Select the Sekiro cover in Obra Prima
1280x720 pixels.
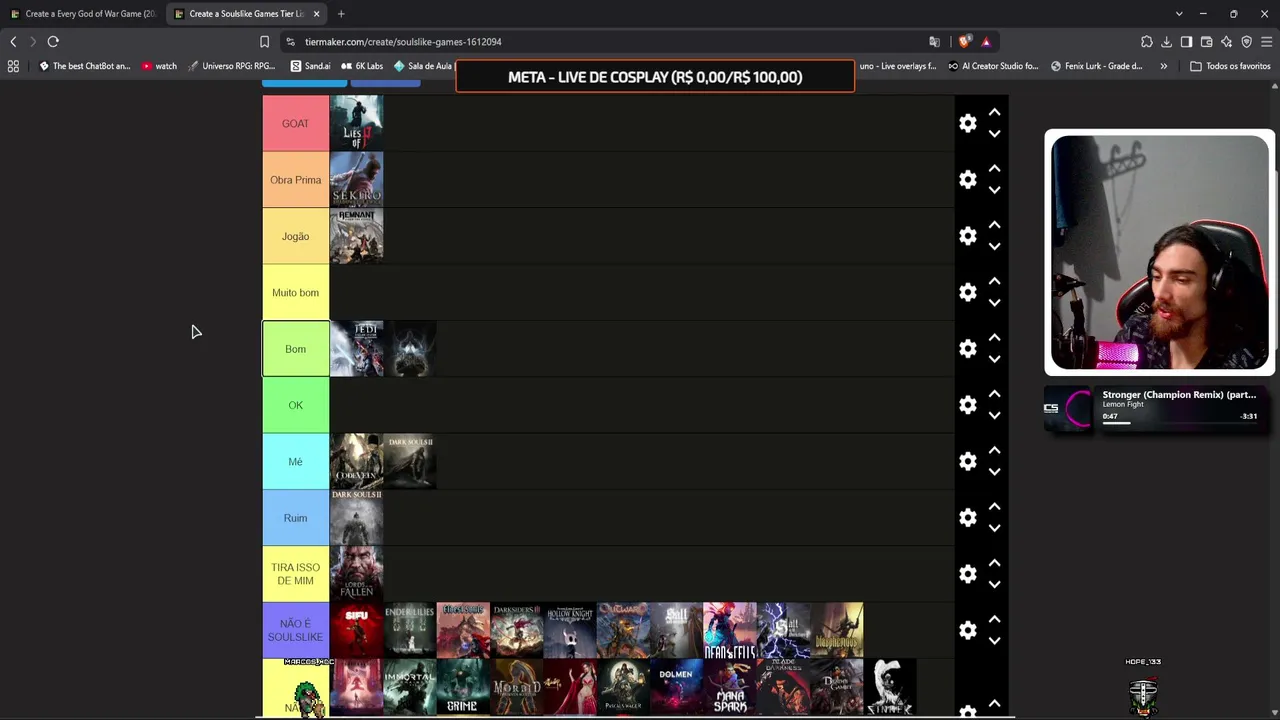pyautogui.click(x=357, y=180)
